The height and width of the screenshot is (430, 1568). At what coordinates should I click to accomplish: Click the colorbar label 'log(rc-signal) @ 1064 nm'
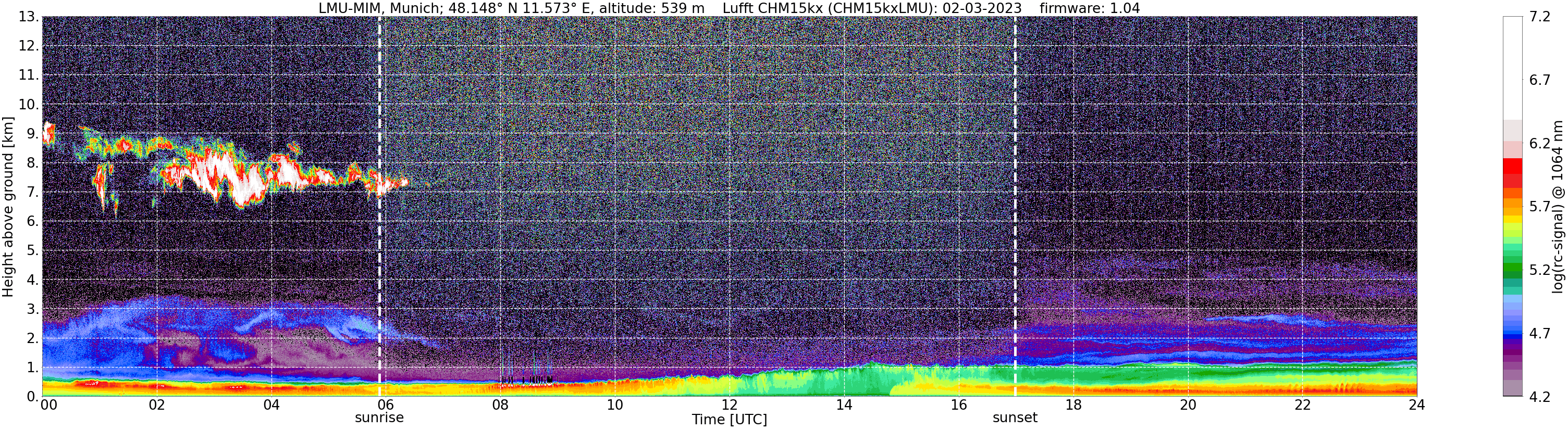(1558, 207)
